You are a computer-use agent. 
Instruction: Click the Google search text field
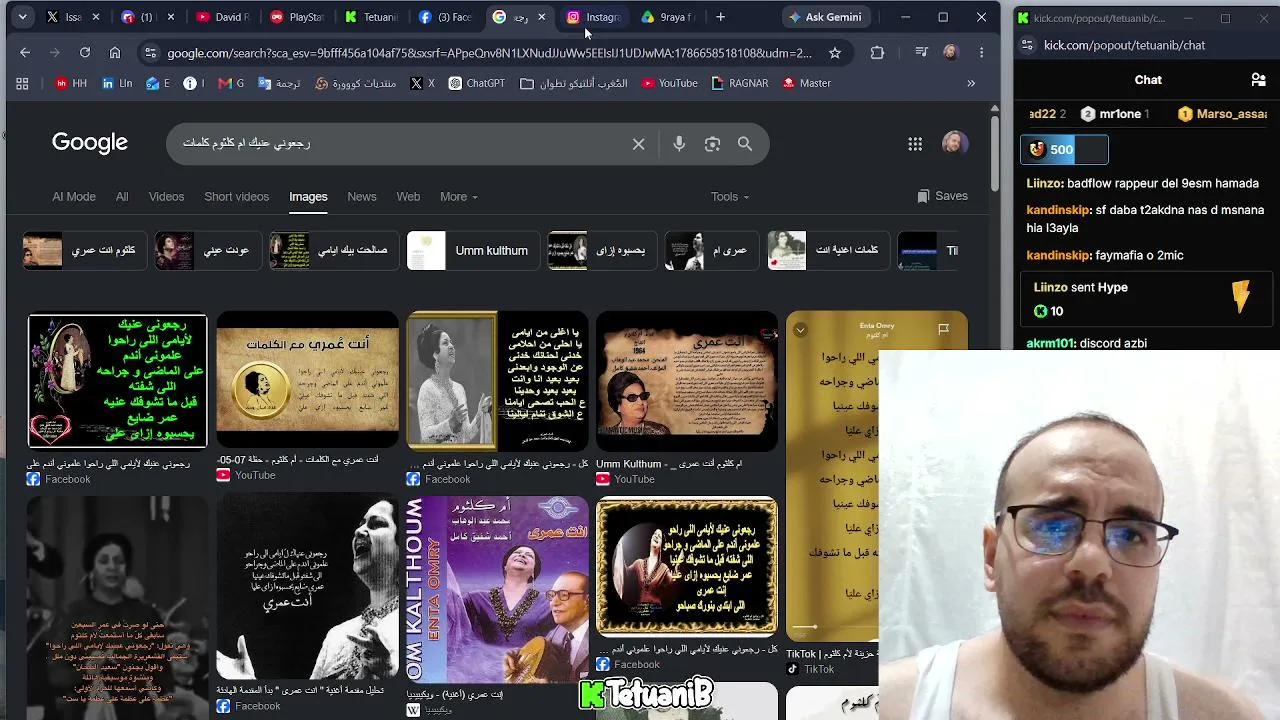click(x=400, y=144)
